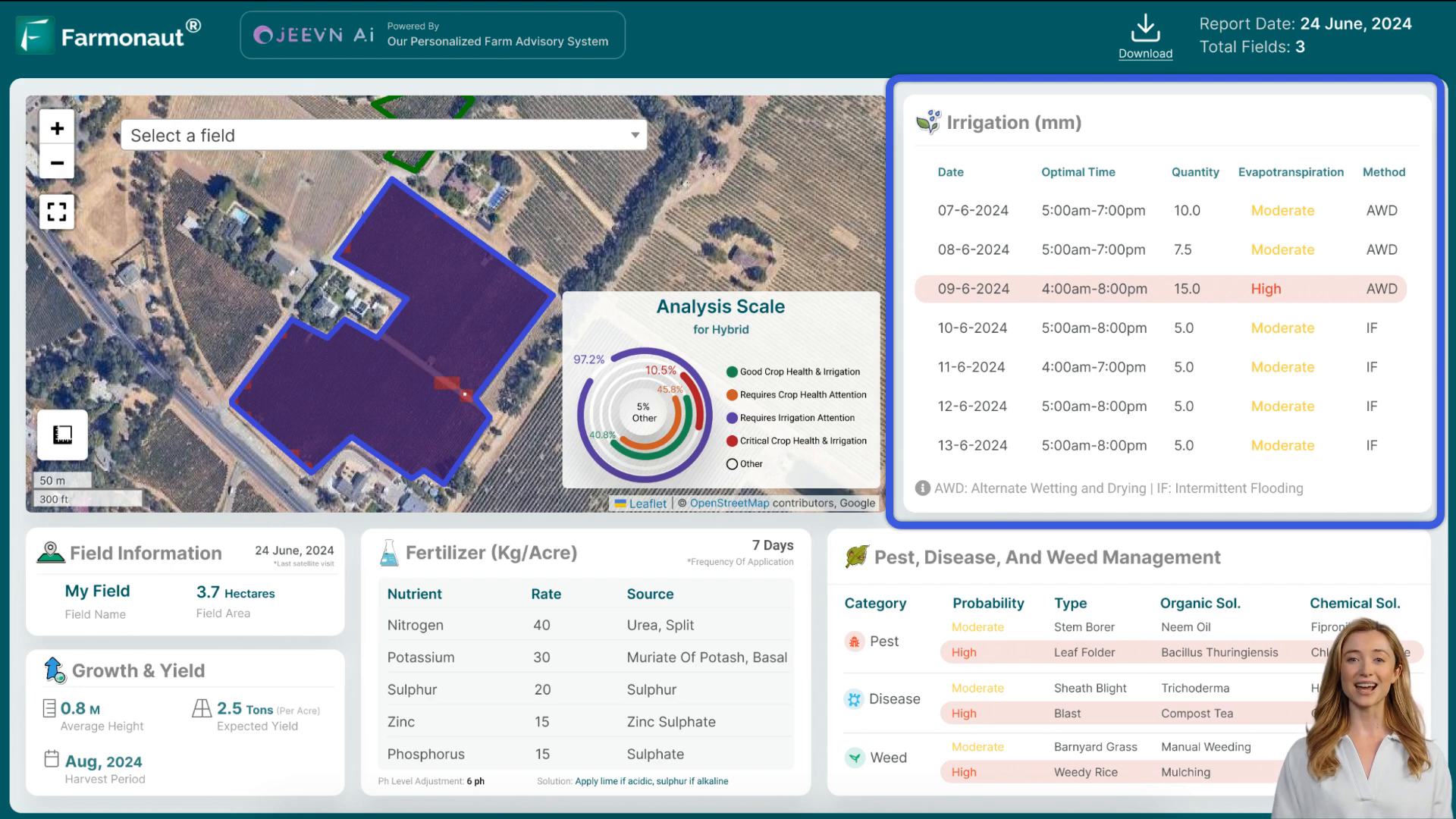Image resolution: width=1456 pixels, height=819 pixels.
Task: Click the Pest Disease and Weed leaf icon
Action: click(858, 557)
